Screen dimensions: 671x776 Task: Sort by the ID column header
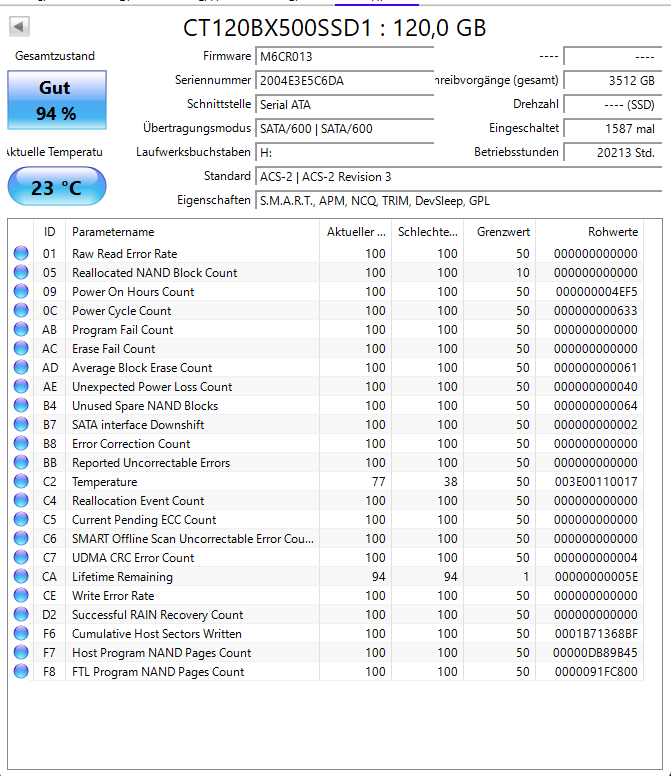(49, 232)
